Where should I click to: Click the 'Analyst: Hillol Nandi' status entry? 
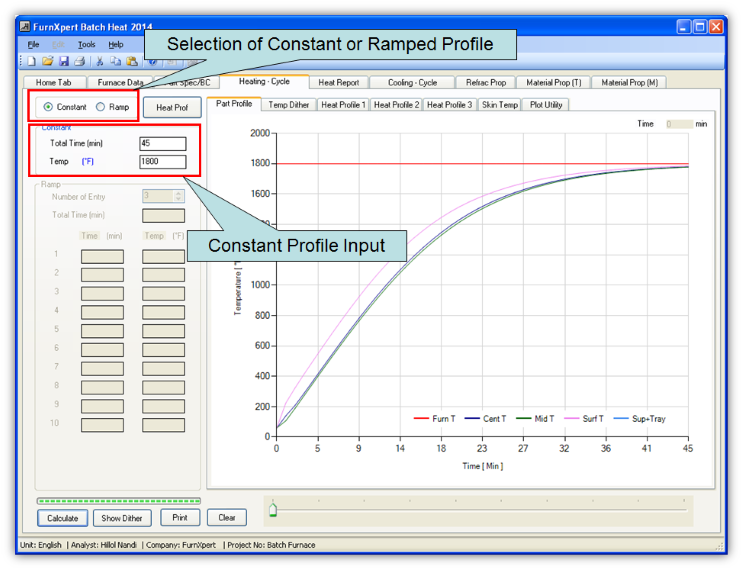pyautogui.click(x=104, y=545)
